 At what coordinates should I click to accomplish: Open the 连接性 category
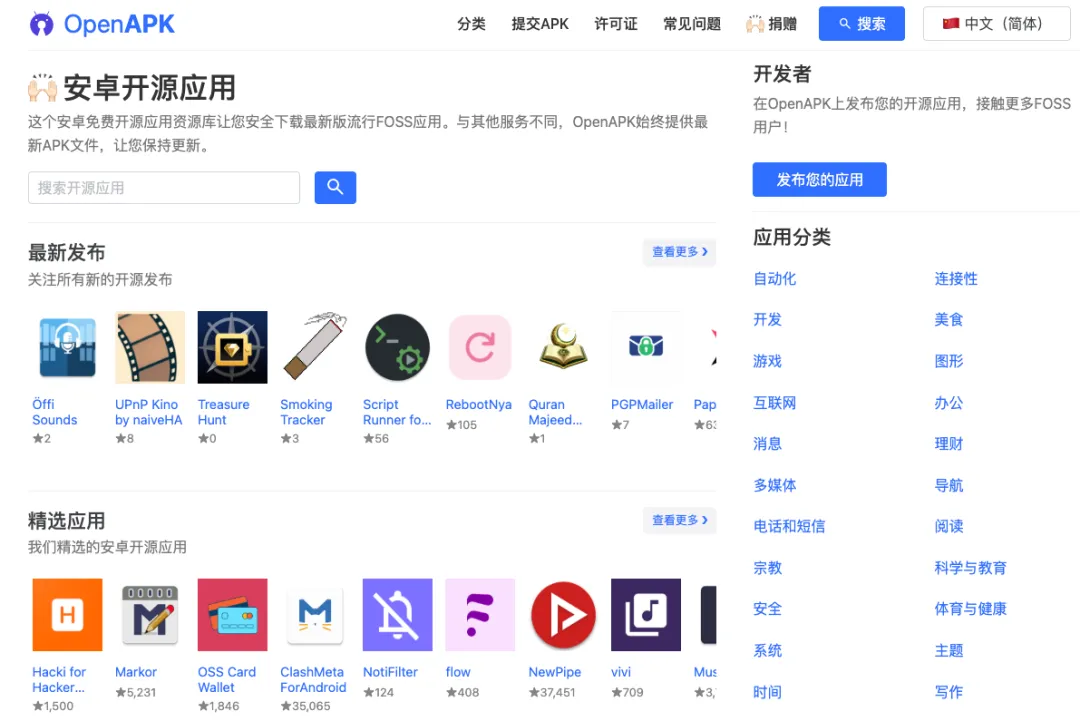[x=956, y=279]
